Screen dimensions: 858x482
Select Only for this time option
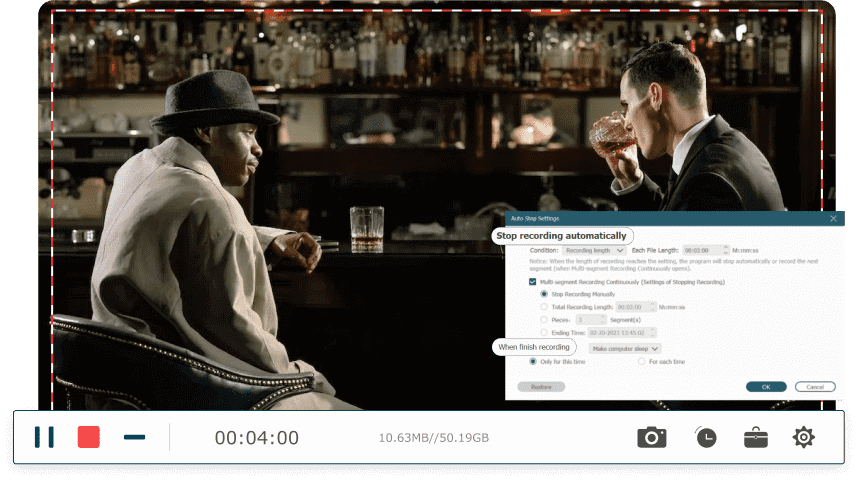coord(532,362)
